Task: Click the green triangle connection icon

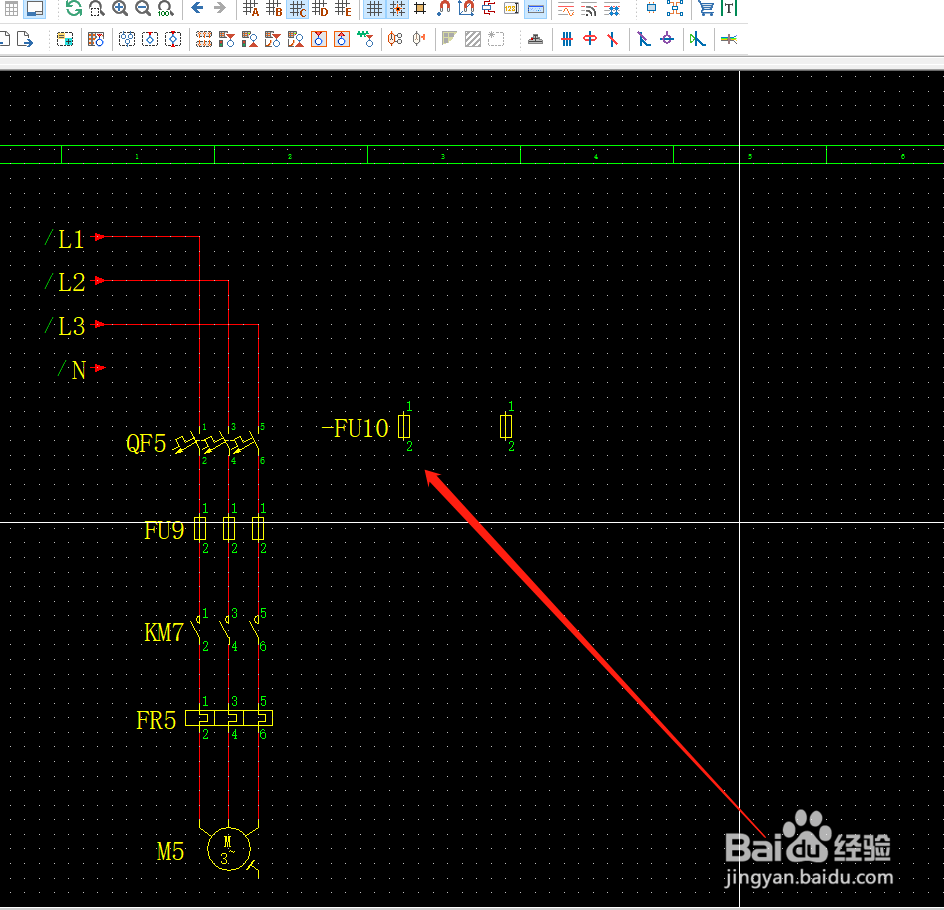Action: coord(697,40)
